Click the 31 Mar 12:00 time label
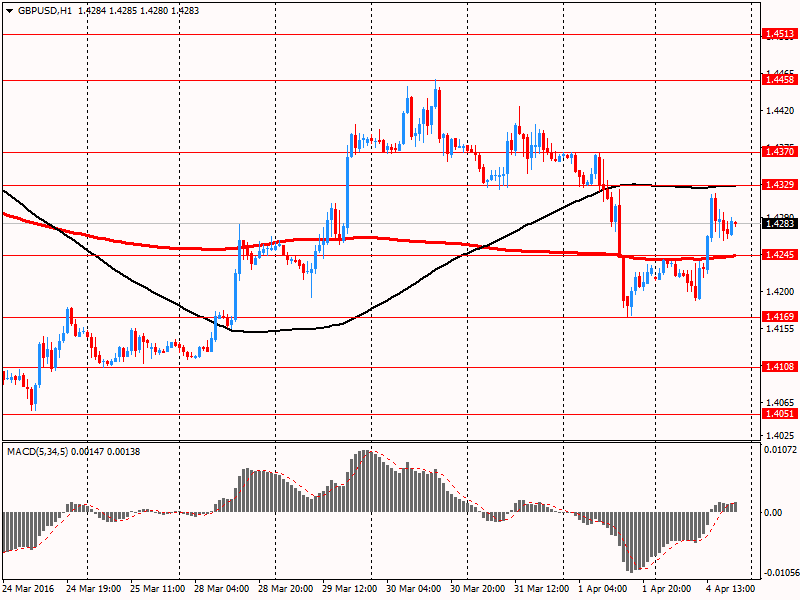 (541, 589)
